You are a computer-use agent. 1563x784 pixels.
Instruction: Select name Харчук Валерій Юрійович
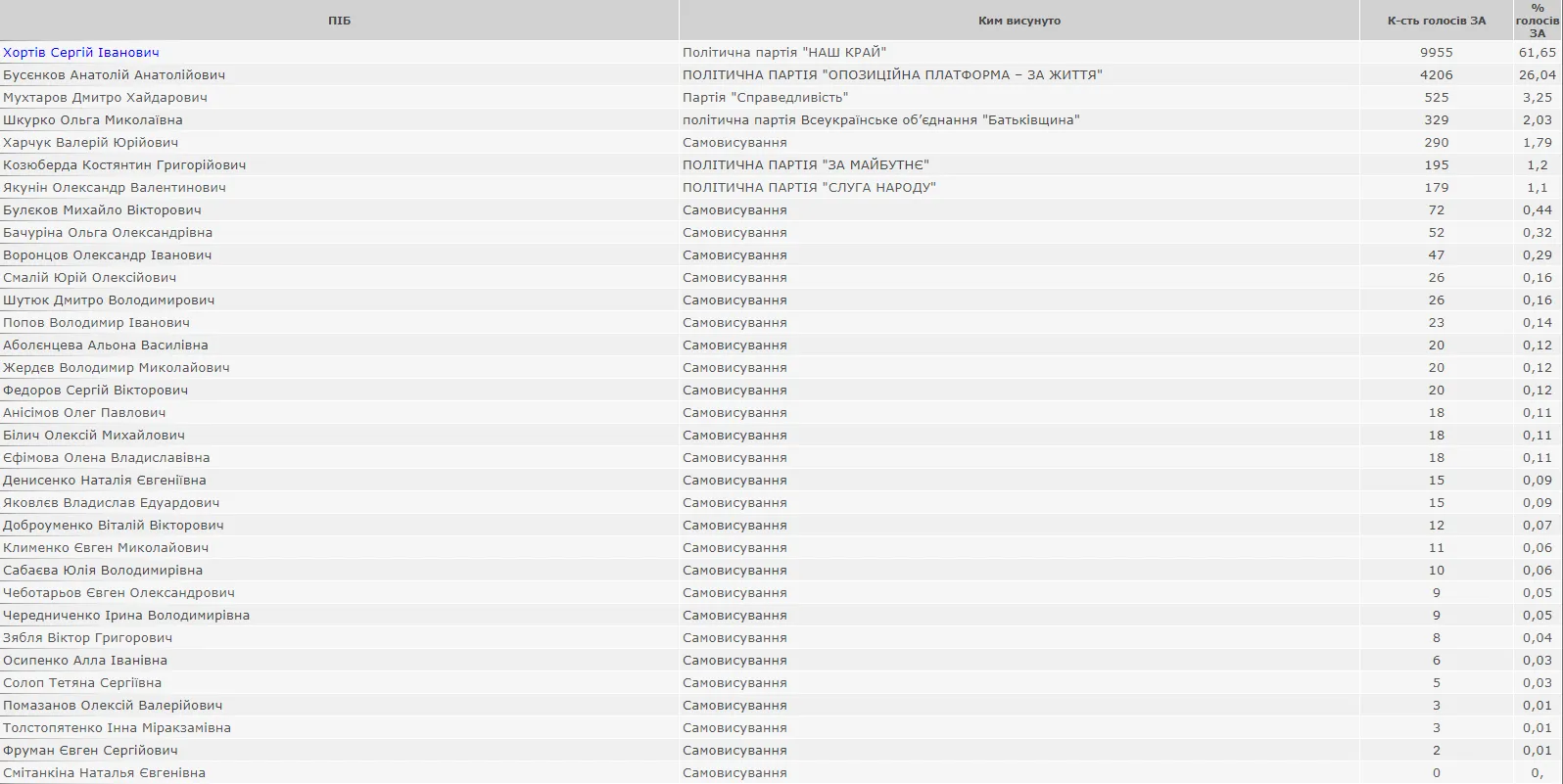tap(91, 143)
